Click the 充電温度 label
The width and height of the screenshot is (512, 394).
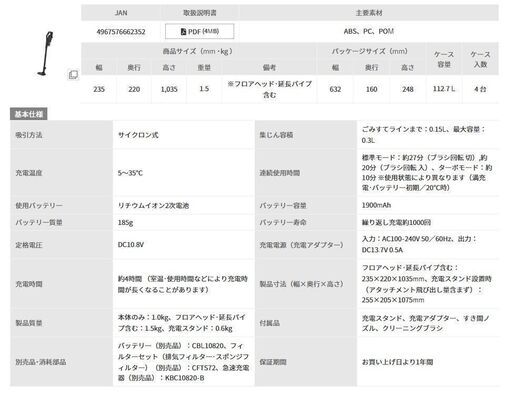click(x=29, y=173)
